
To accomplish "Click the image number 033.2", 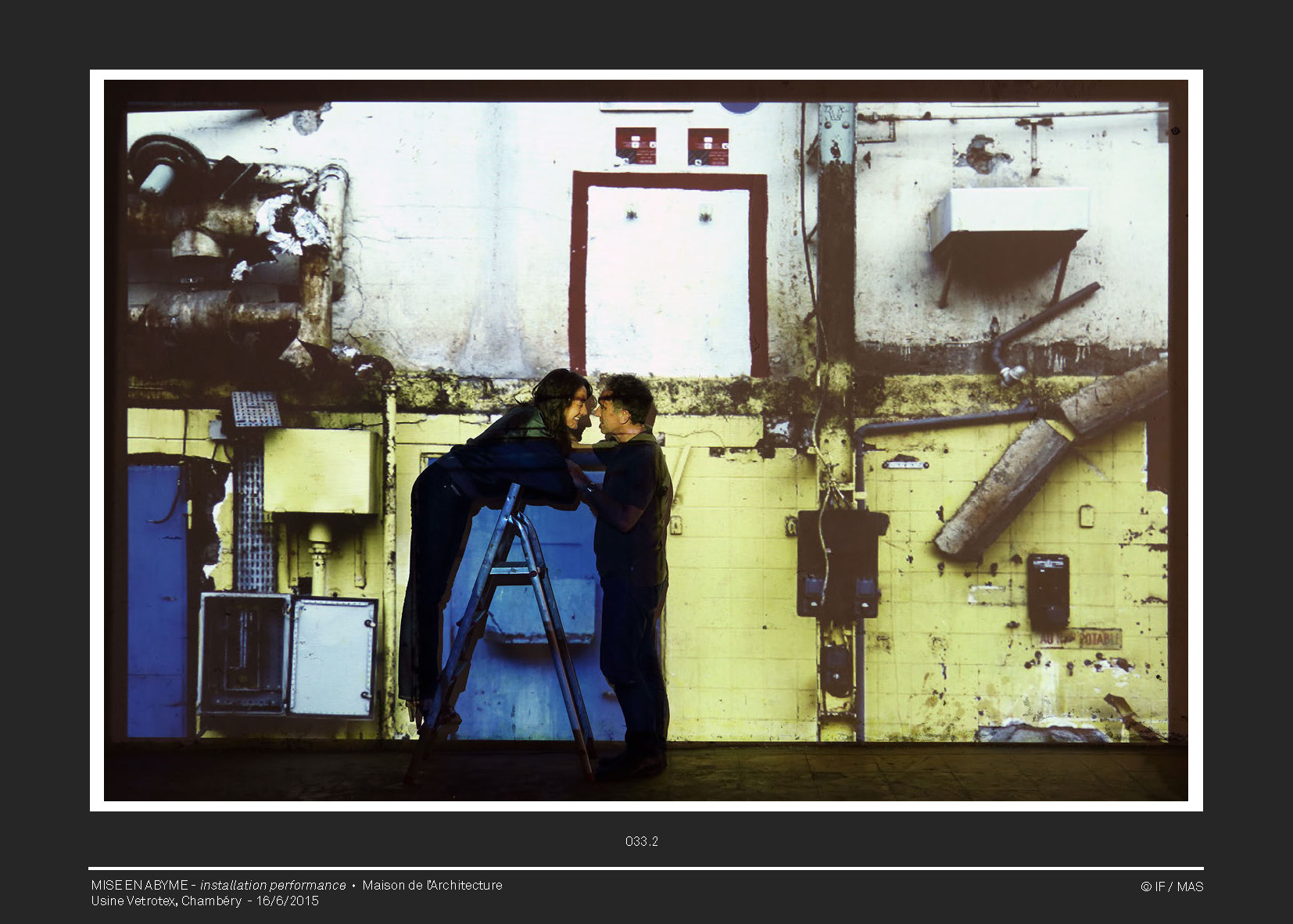I will [x=641, y=841].
